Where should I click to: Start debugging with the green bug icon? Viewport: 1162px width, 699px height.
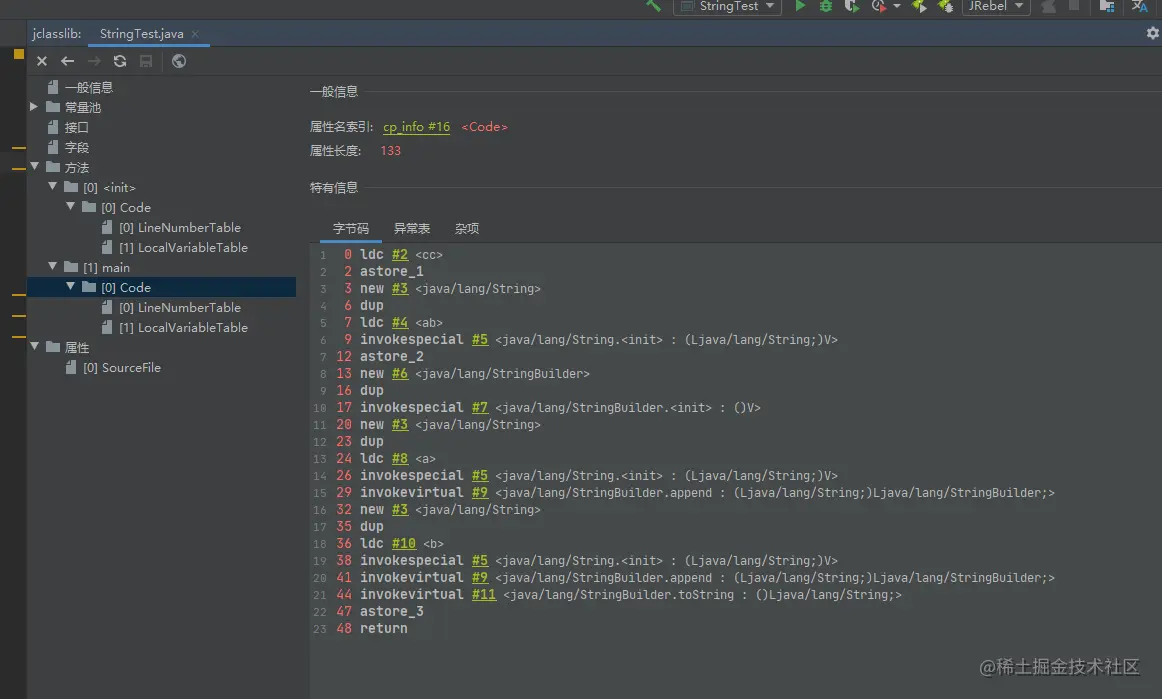[826, 6]
